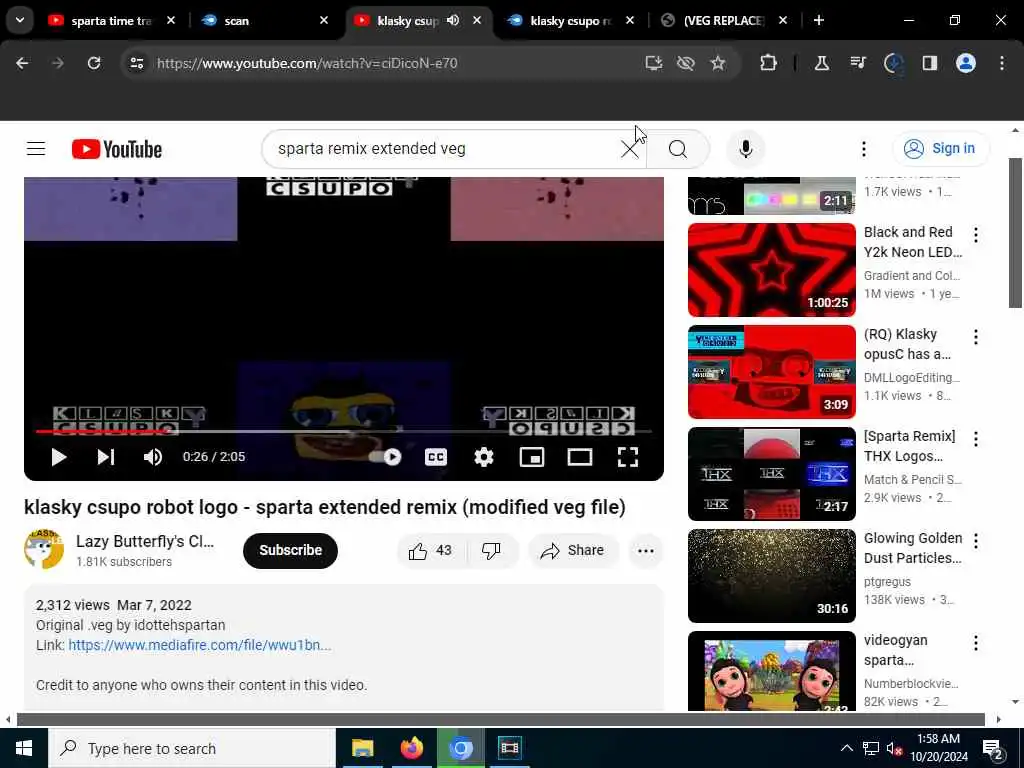Dislike the video with thumbs down
Screen dimensions: 1024x768
point(491,551)
